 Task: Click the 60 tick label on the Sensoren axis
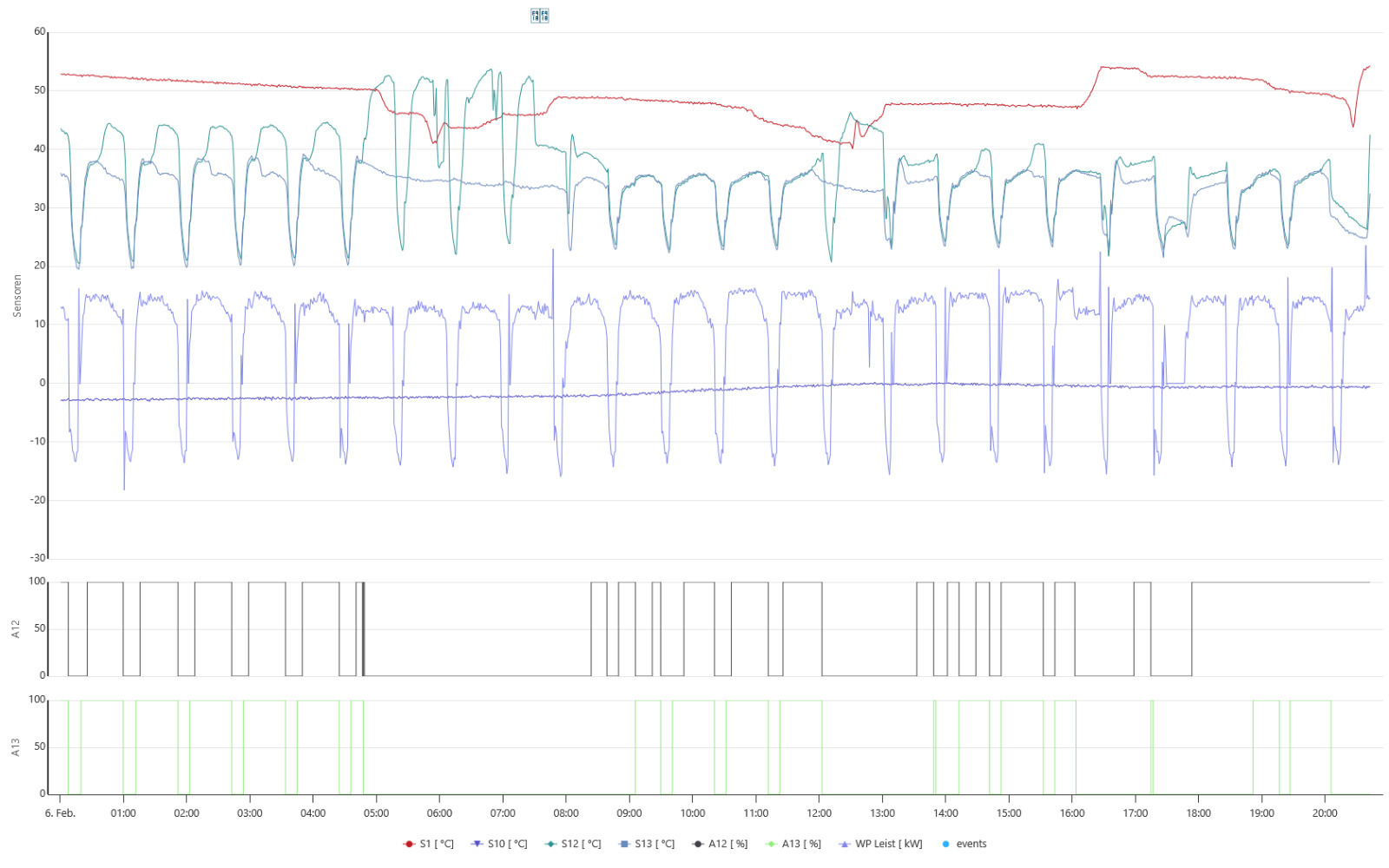tap(39, 32)
